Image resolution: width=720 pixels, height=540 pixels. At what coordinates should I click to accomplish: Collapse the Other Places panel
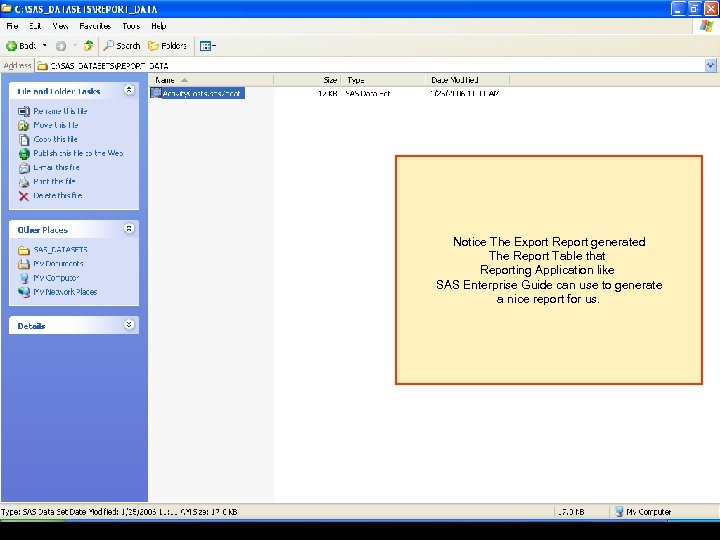(x=129, y=228)
